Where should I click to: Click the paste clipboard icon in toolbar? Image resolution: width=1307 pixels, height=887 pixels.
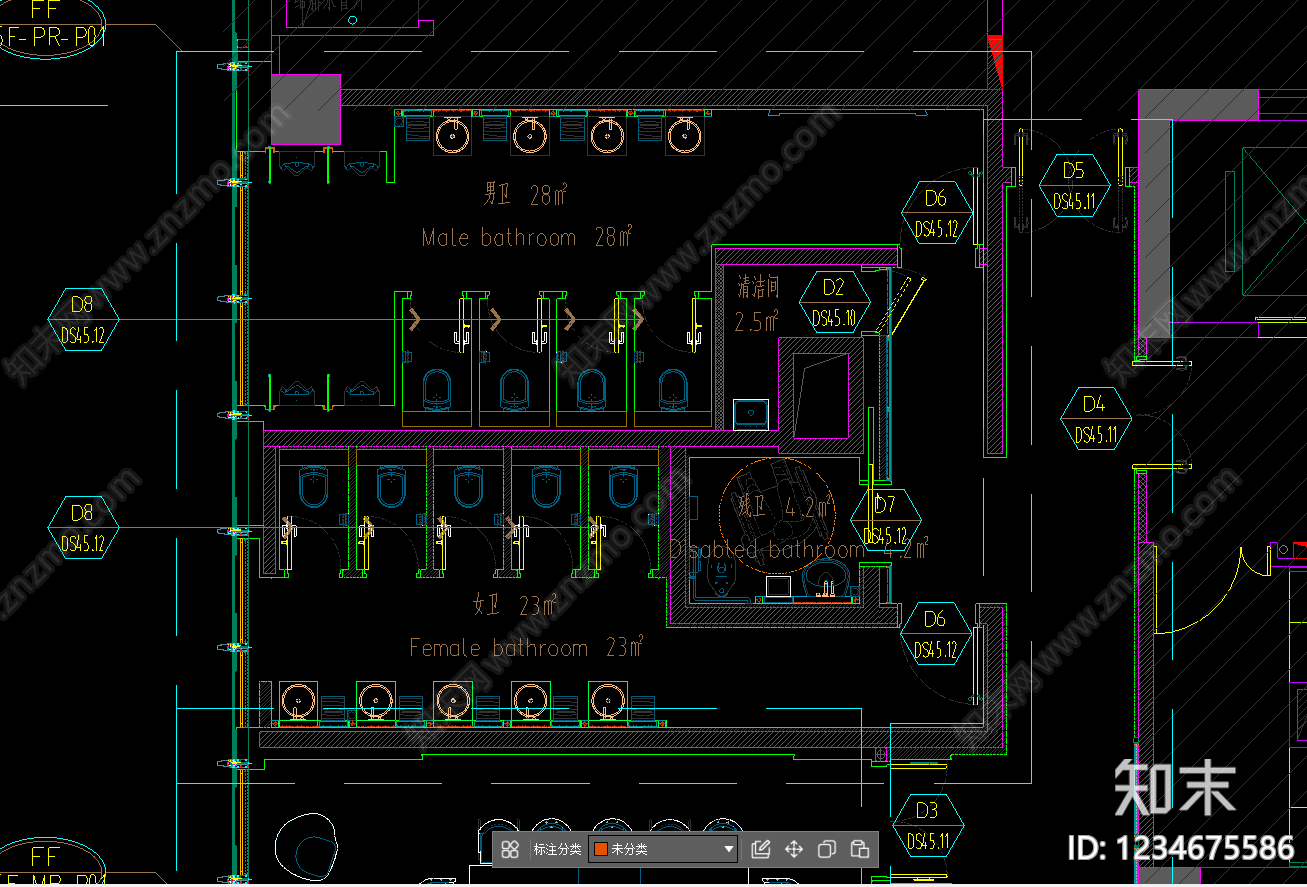click(860, 850)
